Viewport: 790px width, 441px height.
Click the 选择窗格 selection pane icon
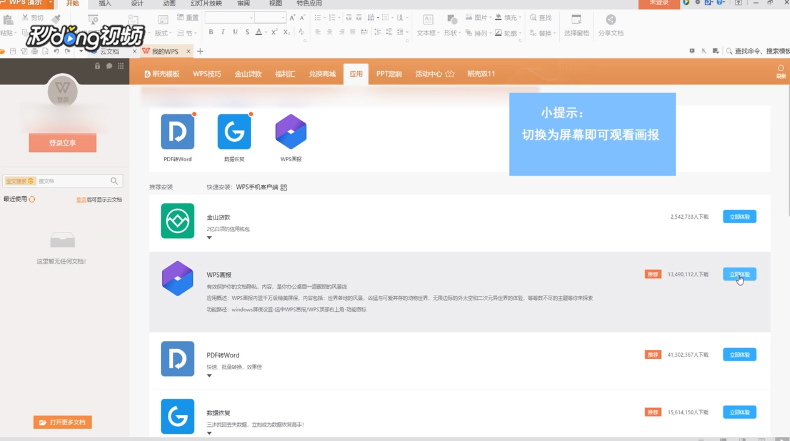576,20
